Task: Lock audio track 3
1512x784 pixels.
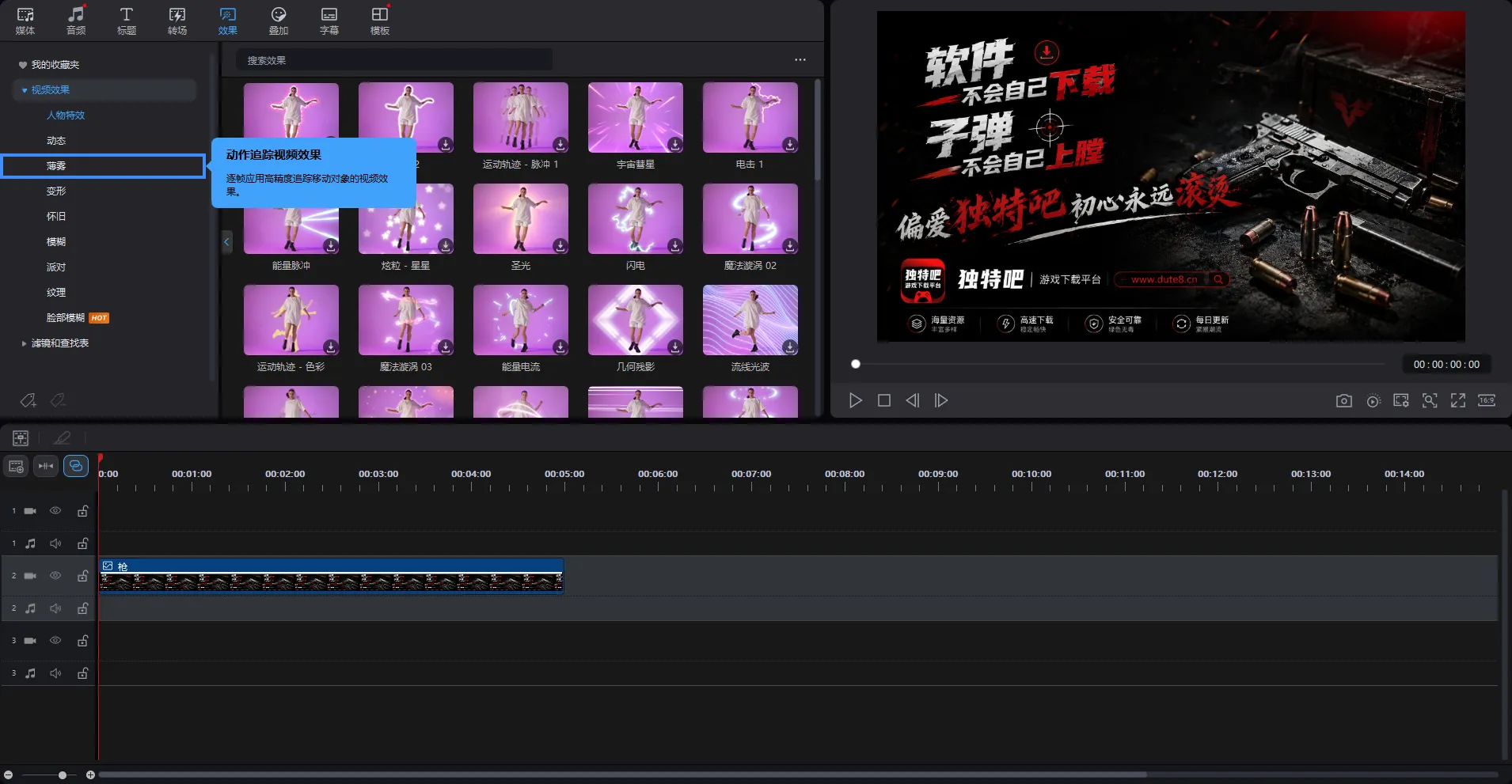Action: click(82, 673)
